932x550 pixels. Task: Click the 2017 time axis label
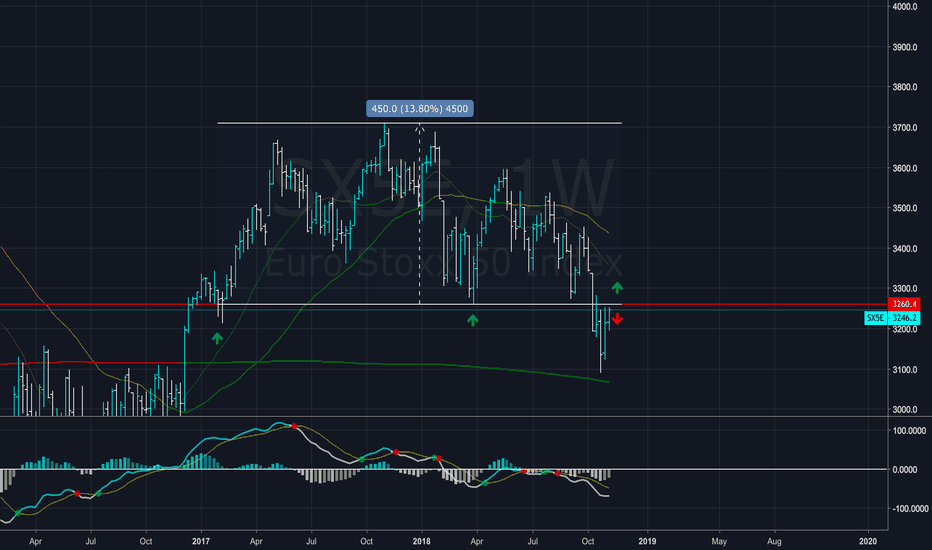pos(201,541)
